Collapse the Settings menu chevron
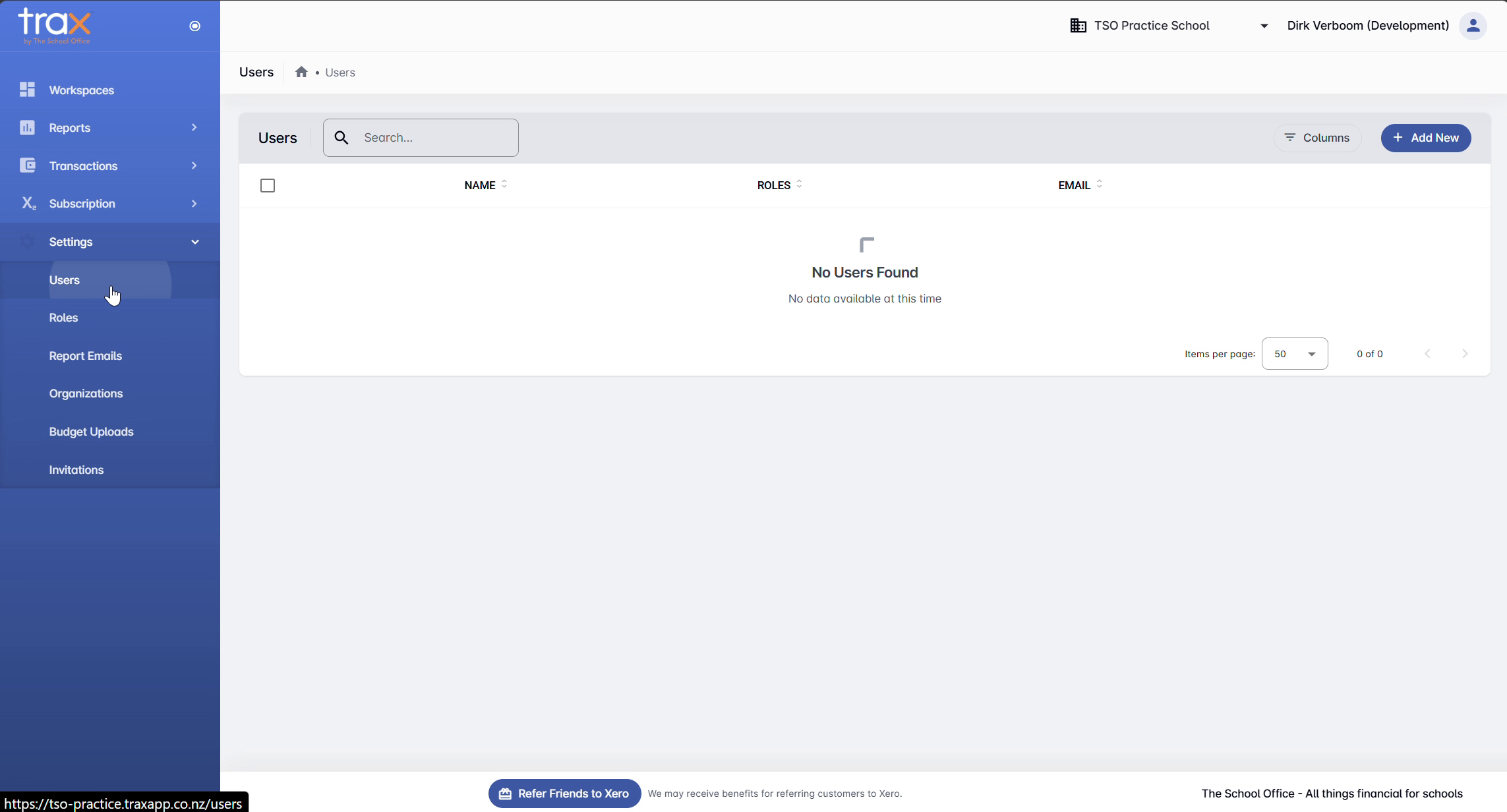Screen dimensions: 1507x812 tap(194, 242)
